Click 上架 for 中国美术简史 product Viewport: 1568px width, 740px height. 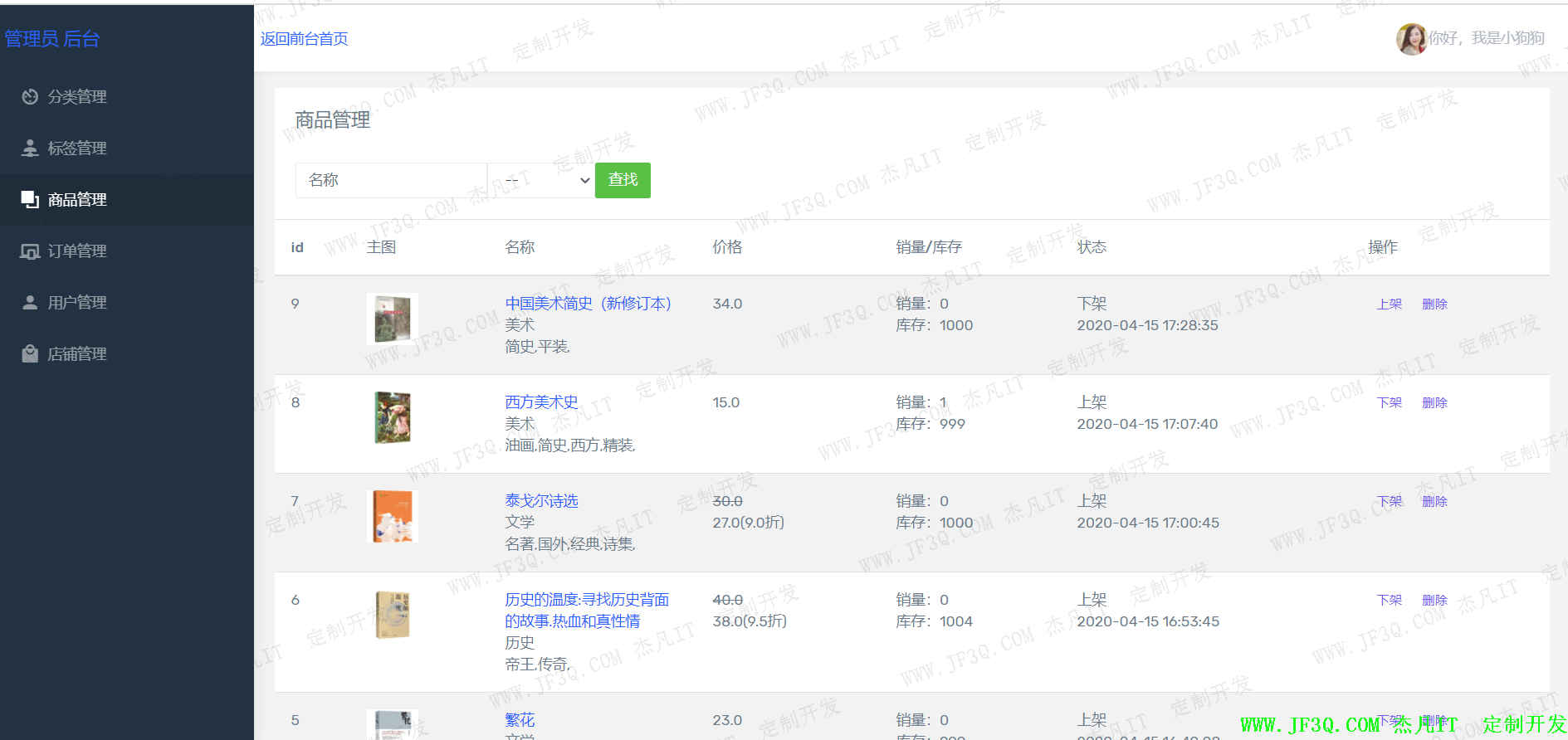pos(1389,304)
